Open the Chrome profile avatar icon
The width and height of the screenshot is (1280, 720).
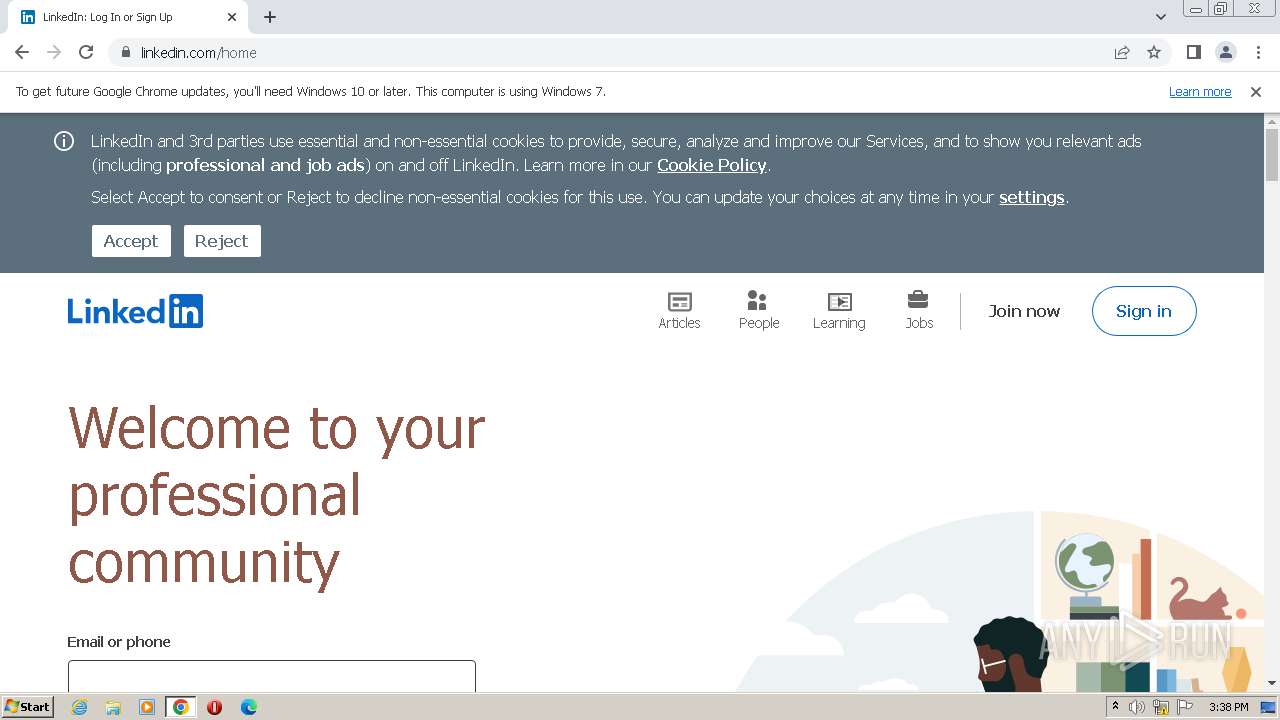coord(1225,52)
